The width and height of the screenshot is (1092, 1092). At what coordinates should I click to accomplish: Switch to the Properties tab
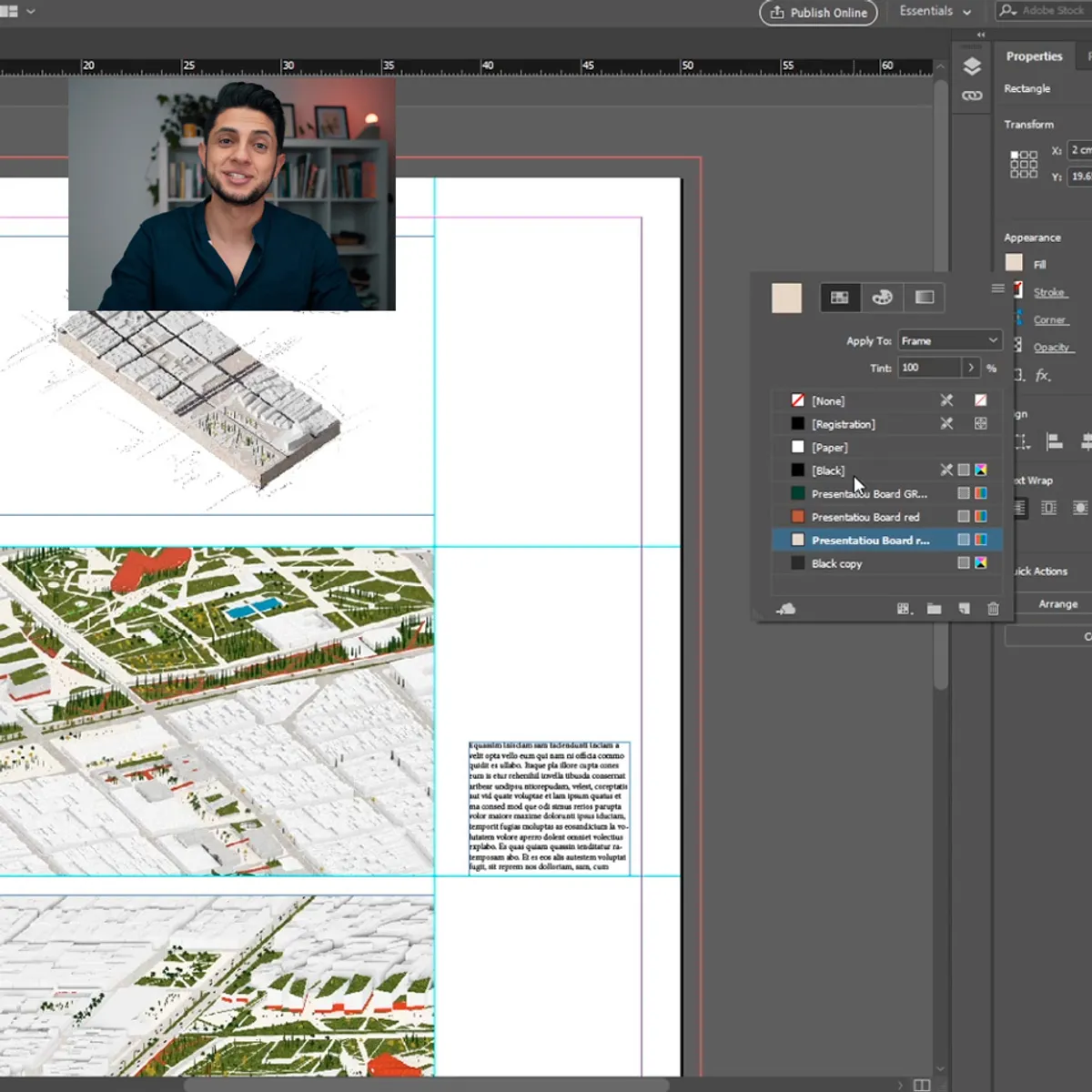pos(1034,56)
